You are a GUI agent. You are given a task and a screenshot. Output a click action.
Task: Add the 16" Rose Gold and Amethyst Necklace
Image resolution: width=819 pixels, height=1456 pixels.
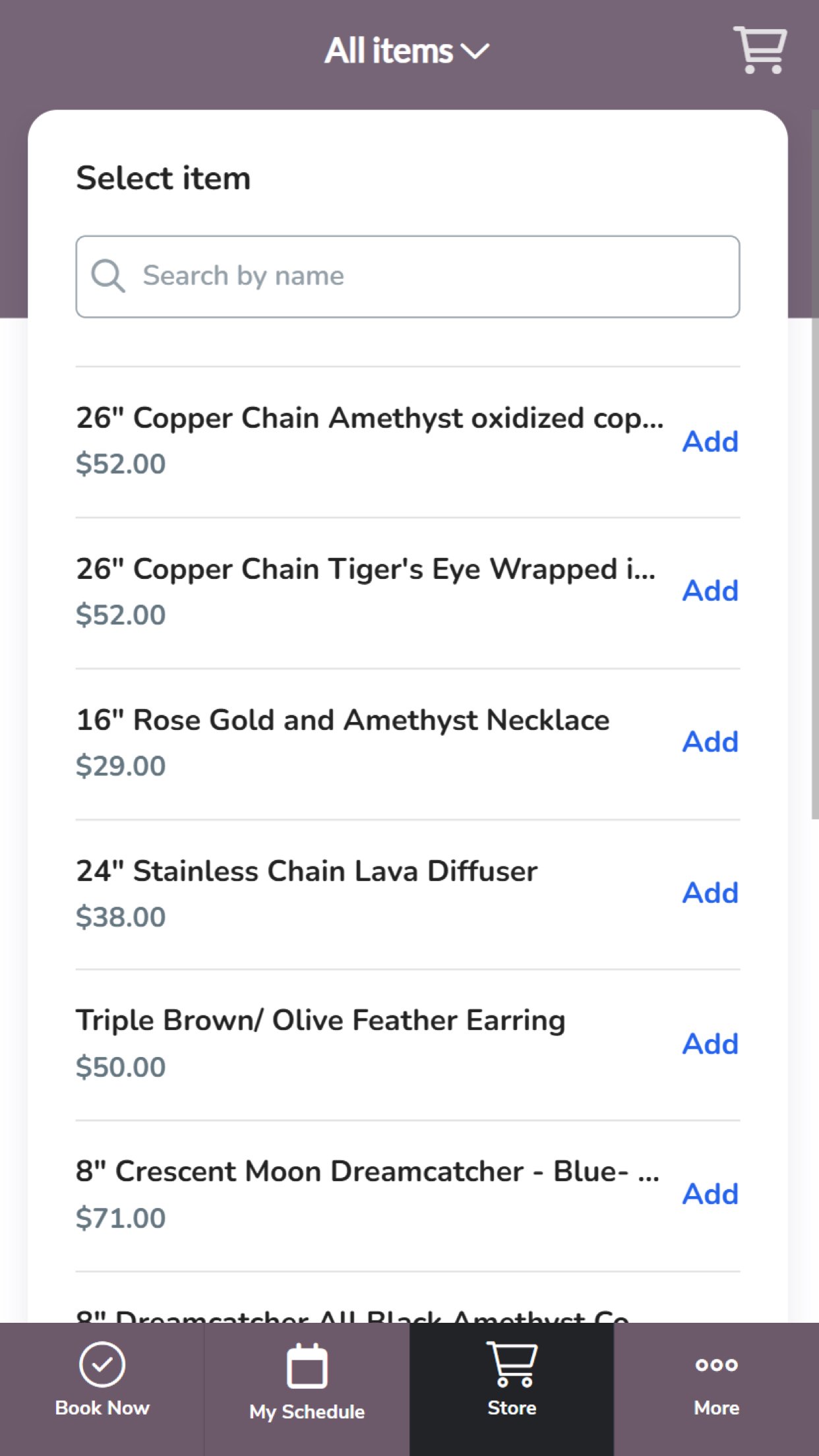(x=710, y=742)
